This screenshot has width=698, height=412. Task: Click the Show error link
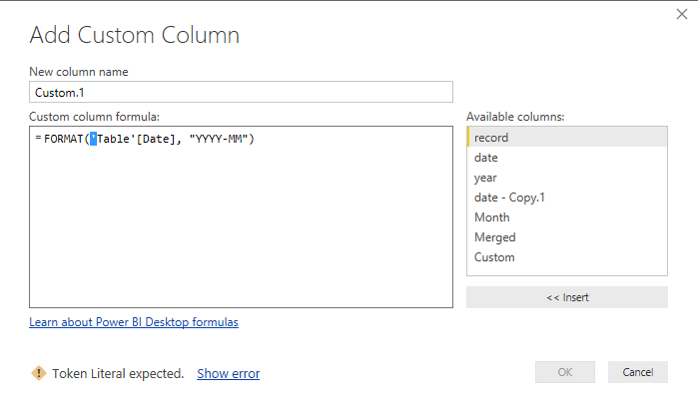click(x=228, y=374)
